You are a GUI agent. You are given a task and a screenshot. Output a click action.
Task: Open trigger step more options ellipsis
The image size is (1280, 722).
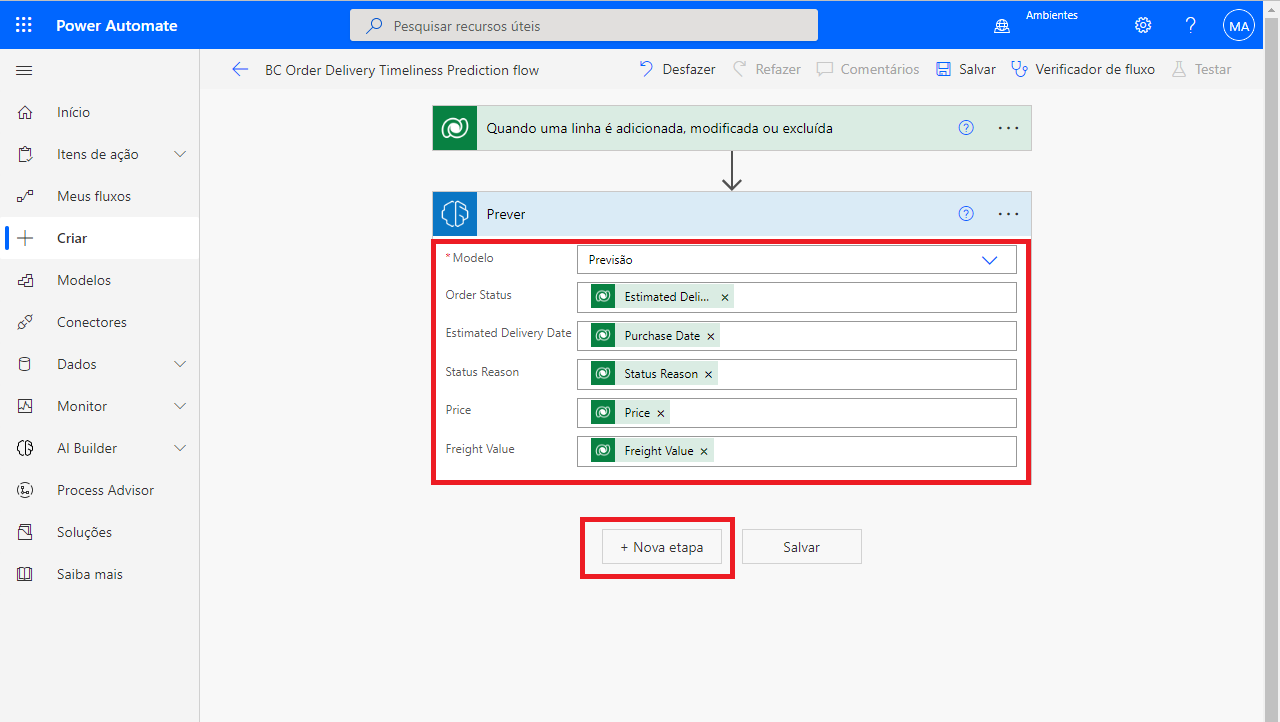(1008, 128)
